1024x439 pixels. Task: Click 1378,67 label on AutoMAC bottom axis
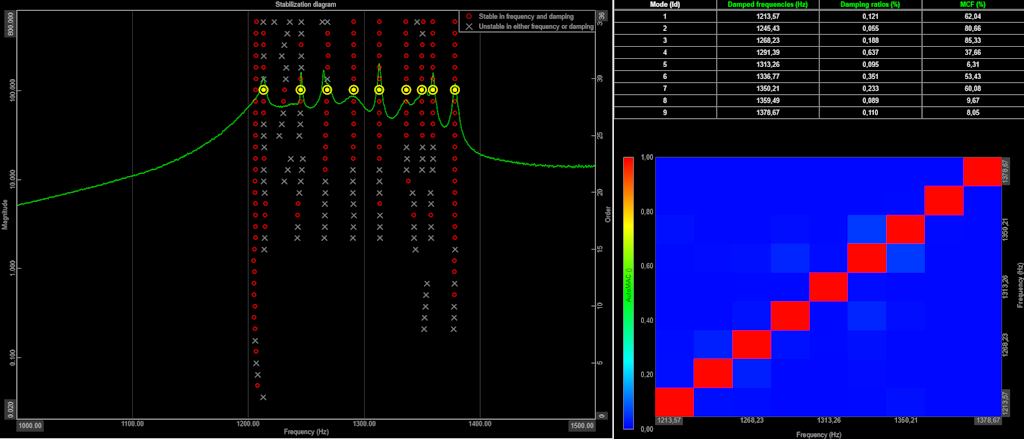click(x=988, y=421)
